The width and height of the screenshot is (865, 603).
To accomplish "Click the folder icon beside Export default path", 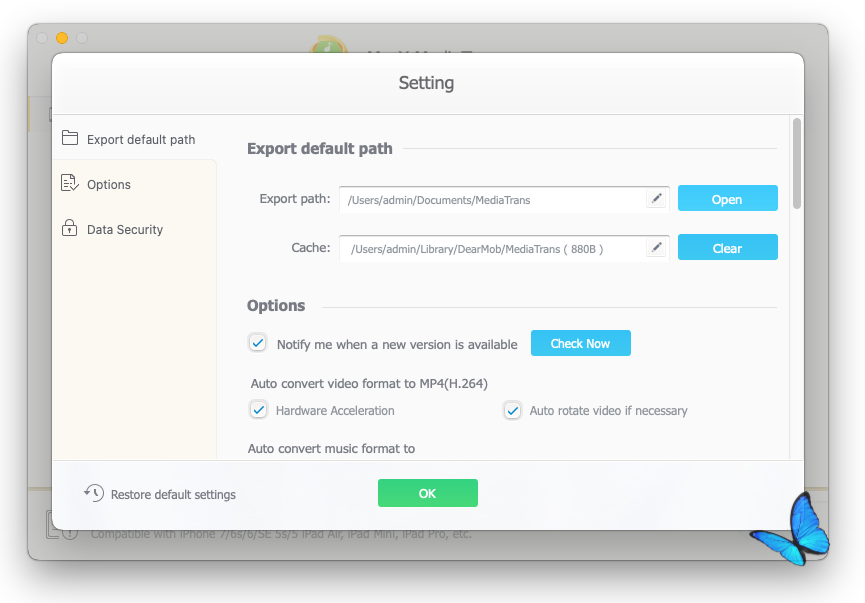I will click(x=70, y=138).
